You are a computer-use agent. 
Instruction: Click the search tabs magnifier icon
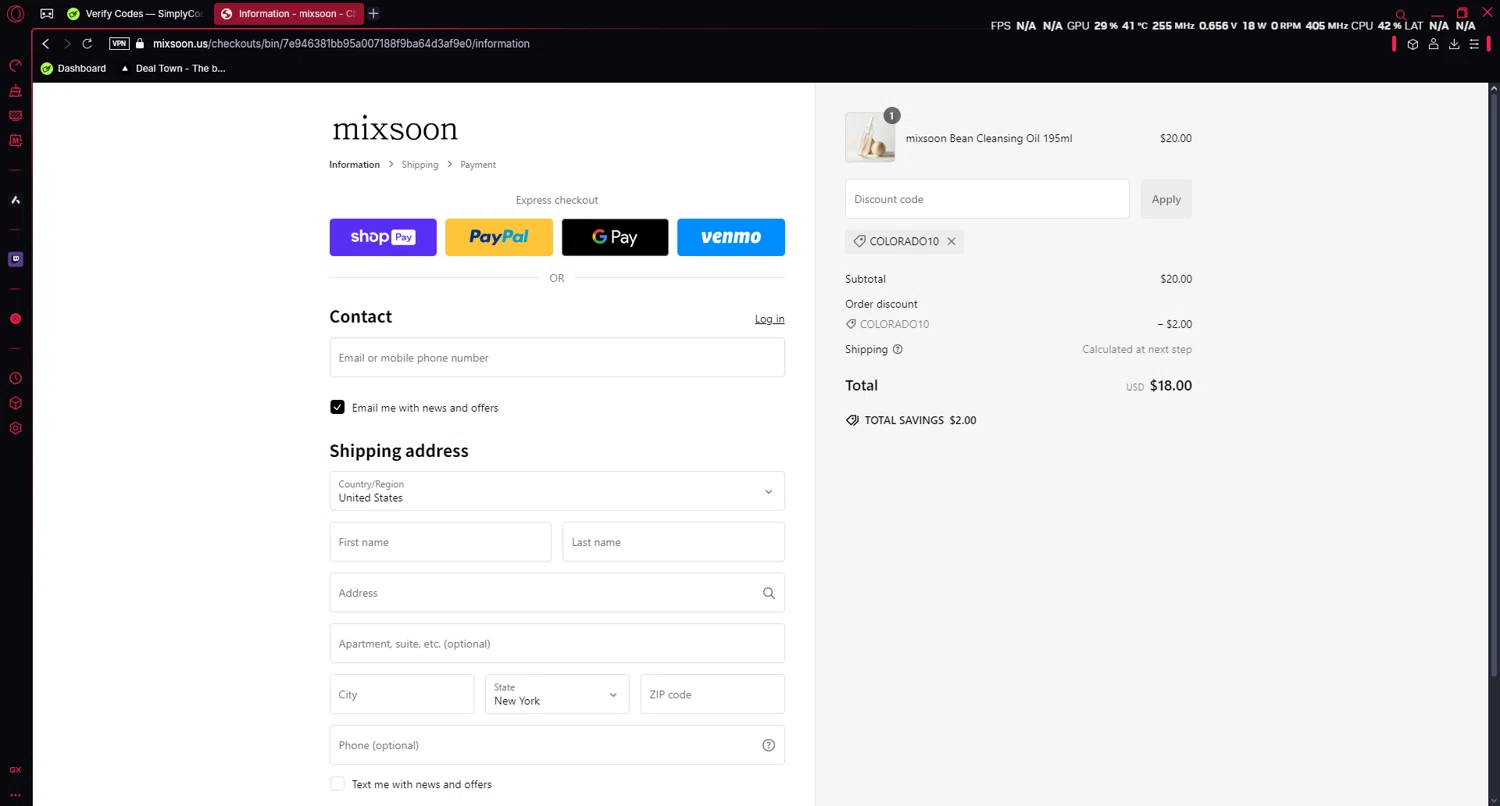point(1401,14)
